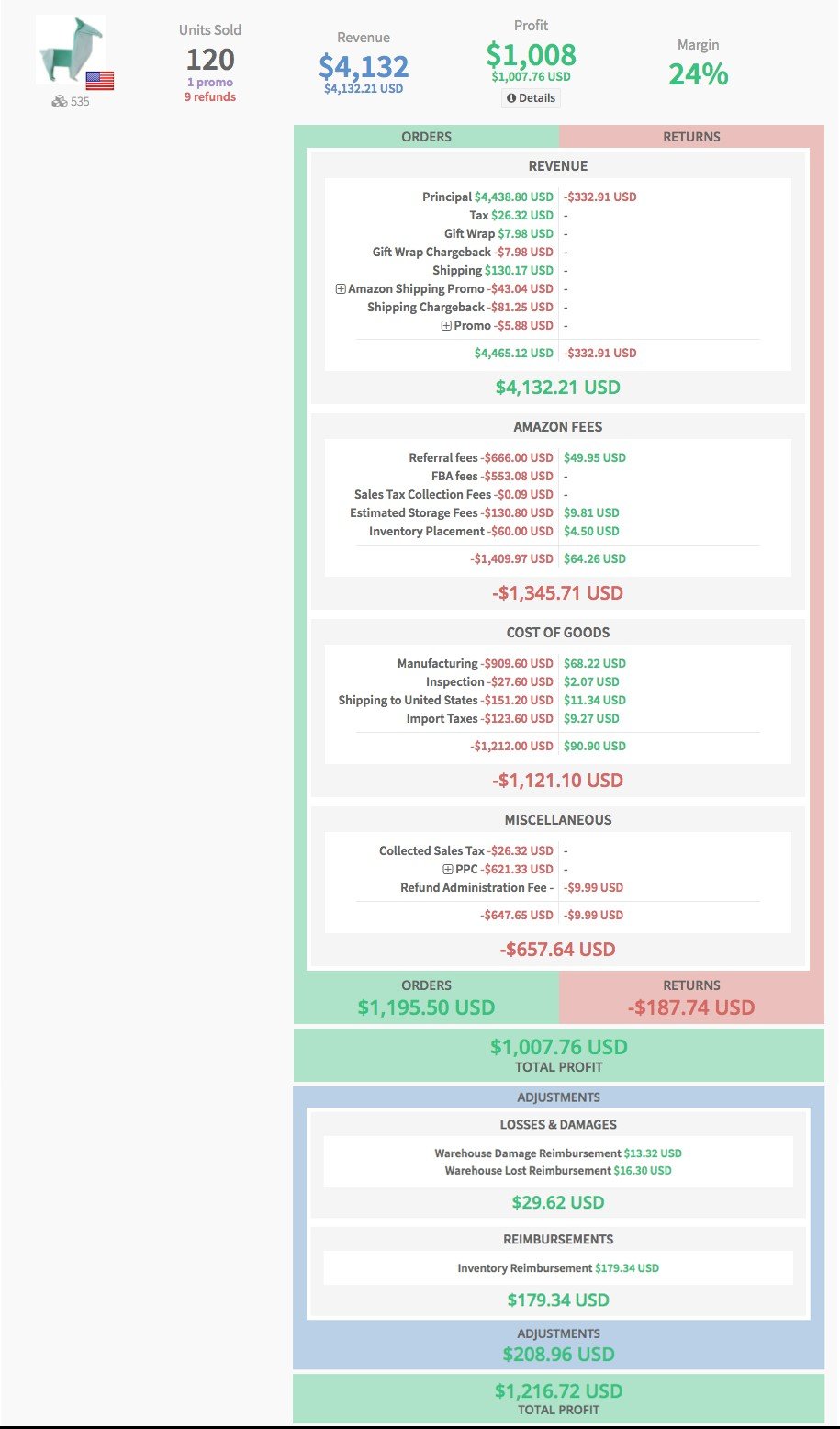840x1429 pixels.
Task: Expand the PPC row under Miscellaneous
Action: tap(448, 869)
